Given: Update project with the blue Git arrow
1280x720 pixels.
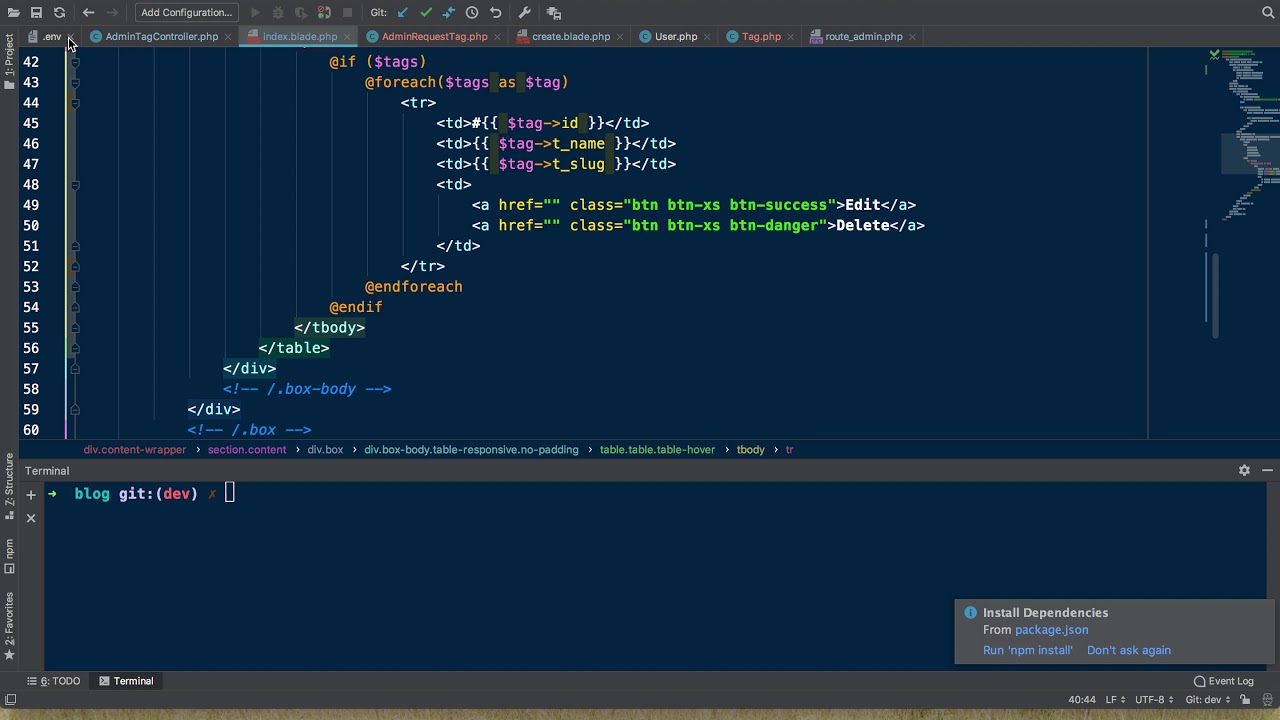Looking at the screenshot, I should pyautogui.click(x=402, y=12).
